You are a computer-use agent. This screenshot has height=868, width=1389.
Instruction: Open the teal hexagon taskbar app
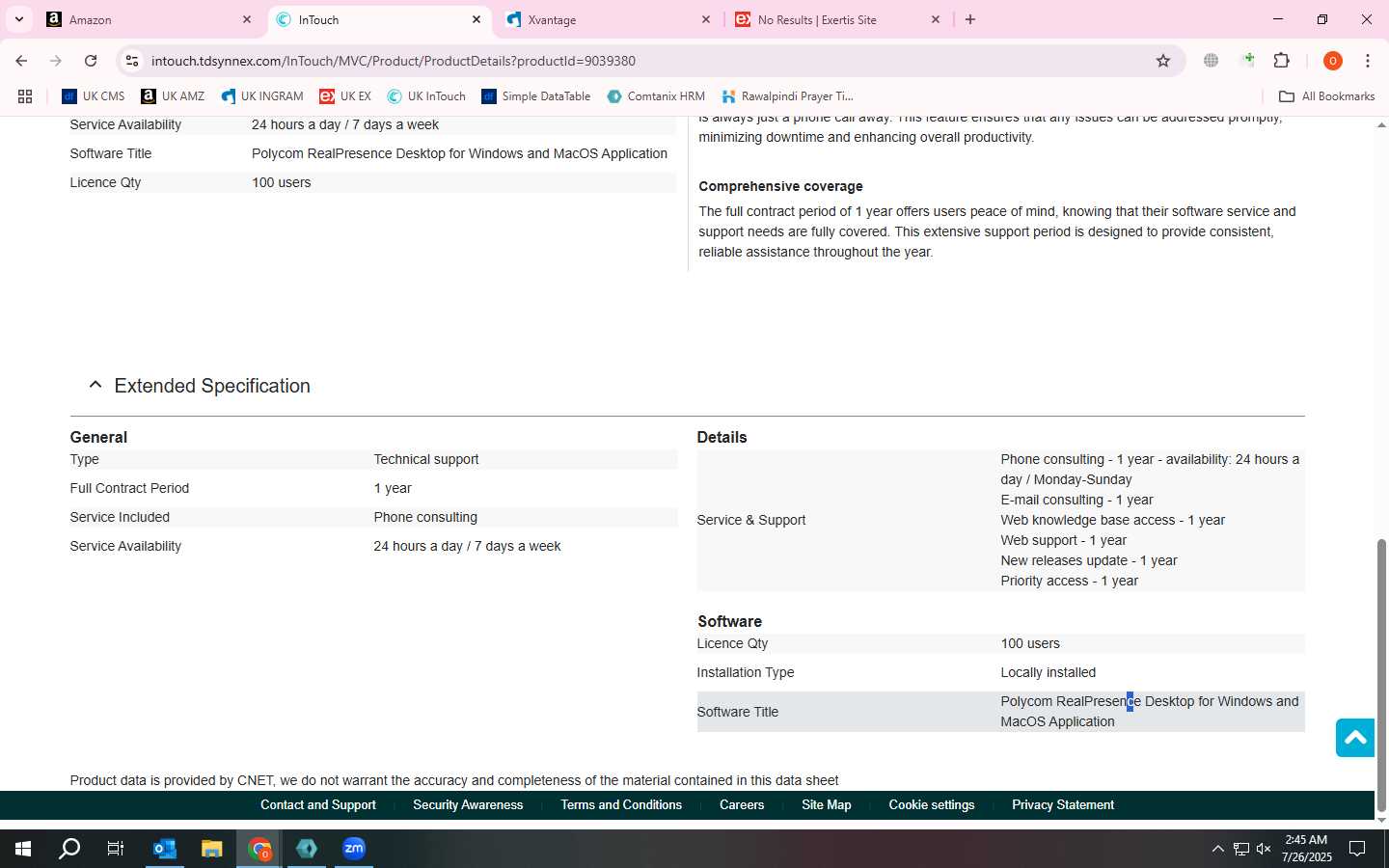coord(307,849)
